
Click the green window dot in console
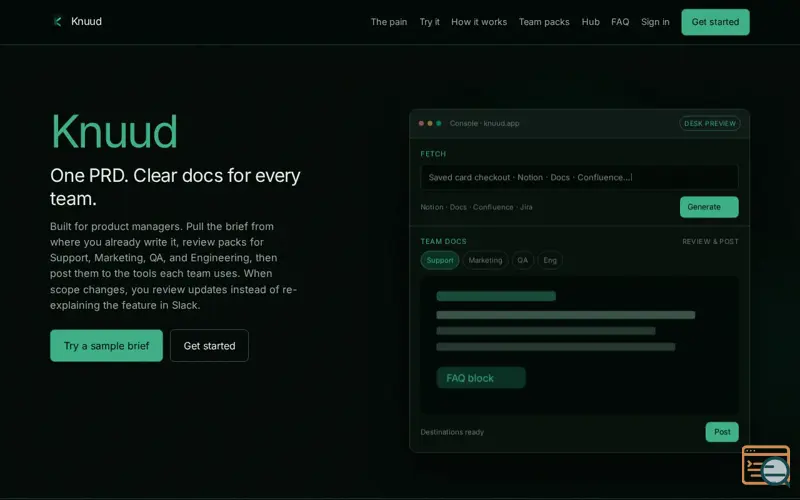click(x=439, y=123)
